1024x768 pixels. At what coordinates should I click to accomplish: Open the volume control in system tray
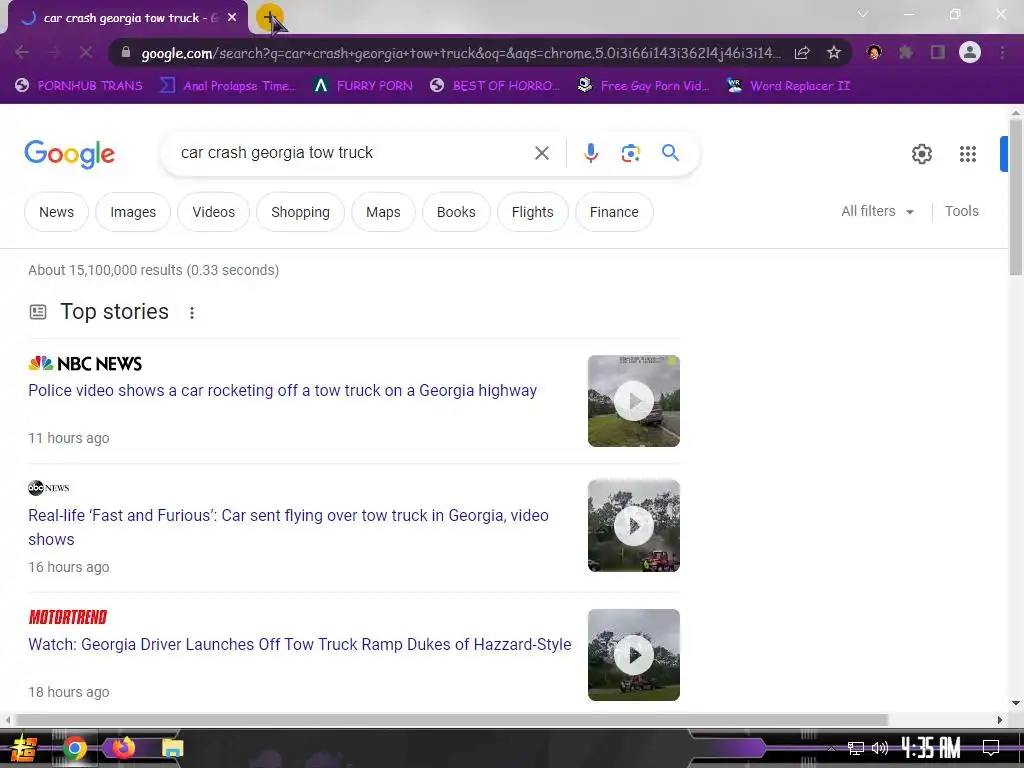880,748
